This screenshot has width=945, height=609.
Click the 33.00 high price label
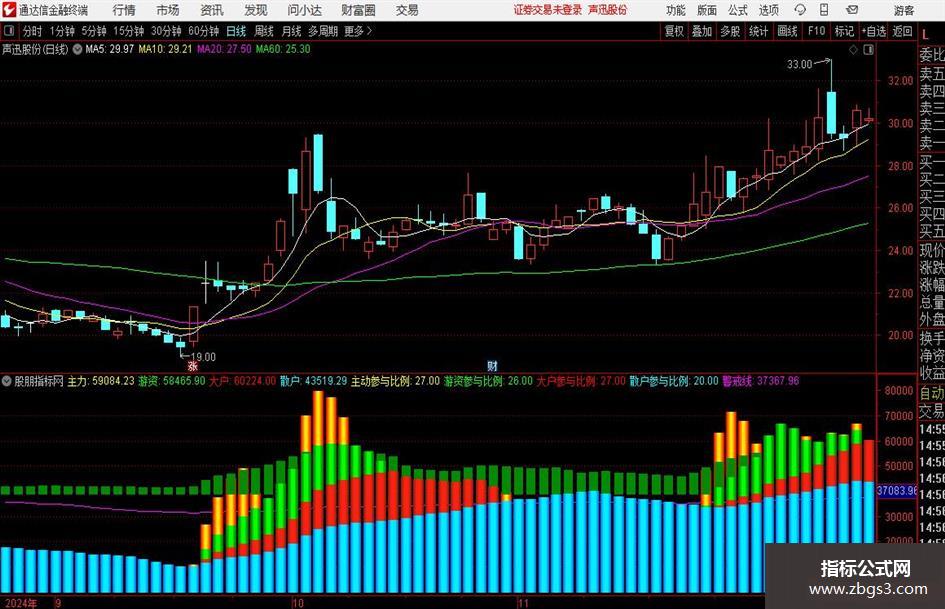[x=799, y=65]
